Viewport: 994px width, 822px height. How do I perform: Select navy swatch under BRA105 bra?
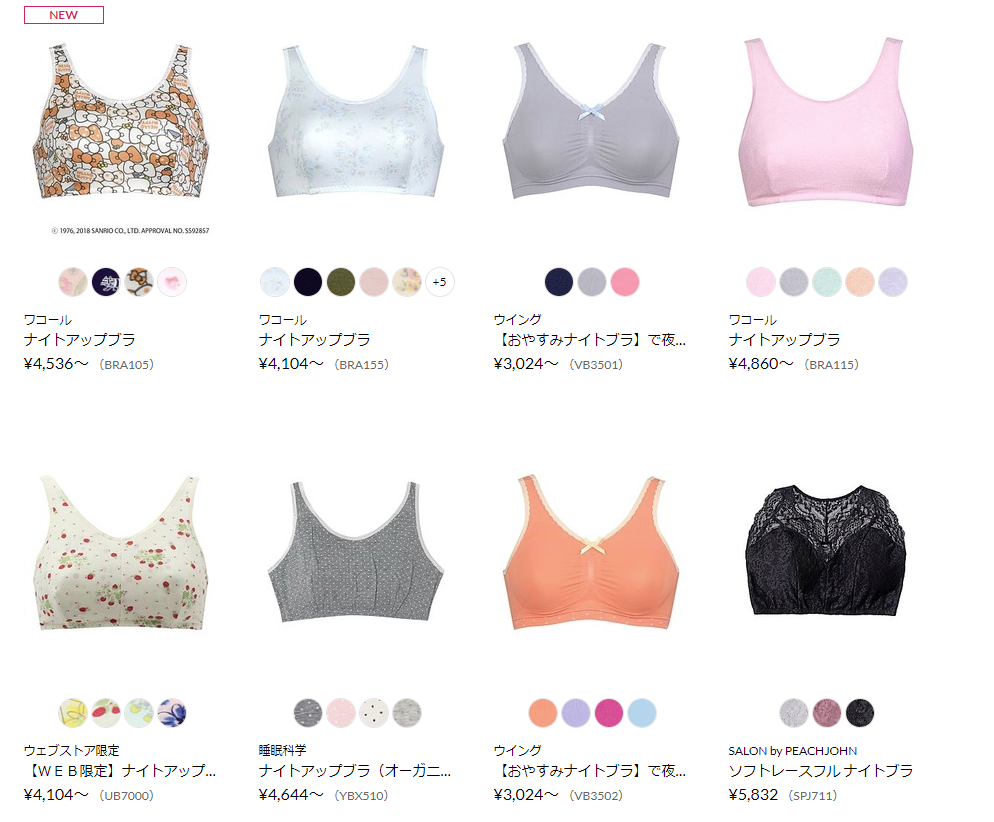pyautogui.click(x=106, y=282)
